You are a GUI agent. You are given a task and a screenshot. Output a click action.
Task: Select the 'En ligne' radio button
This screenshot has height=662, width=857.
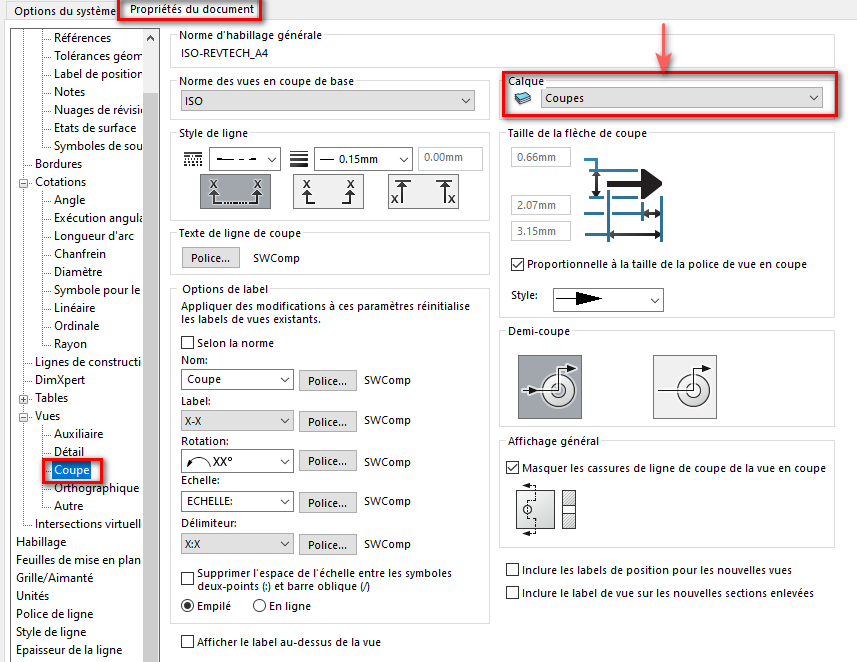pos(260,605)
